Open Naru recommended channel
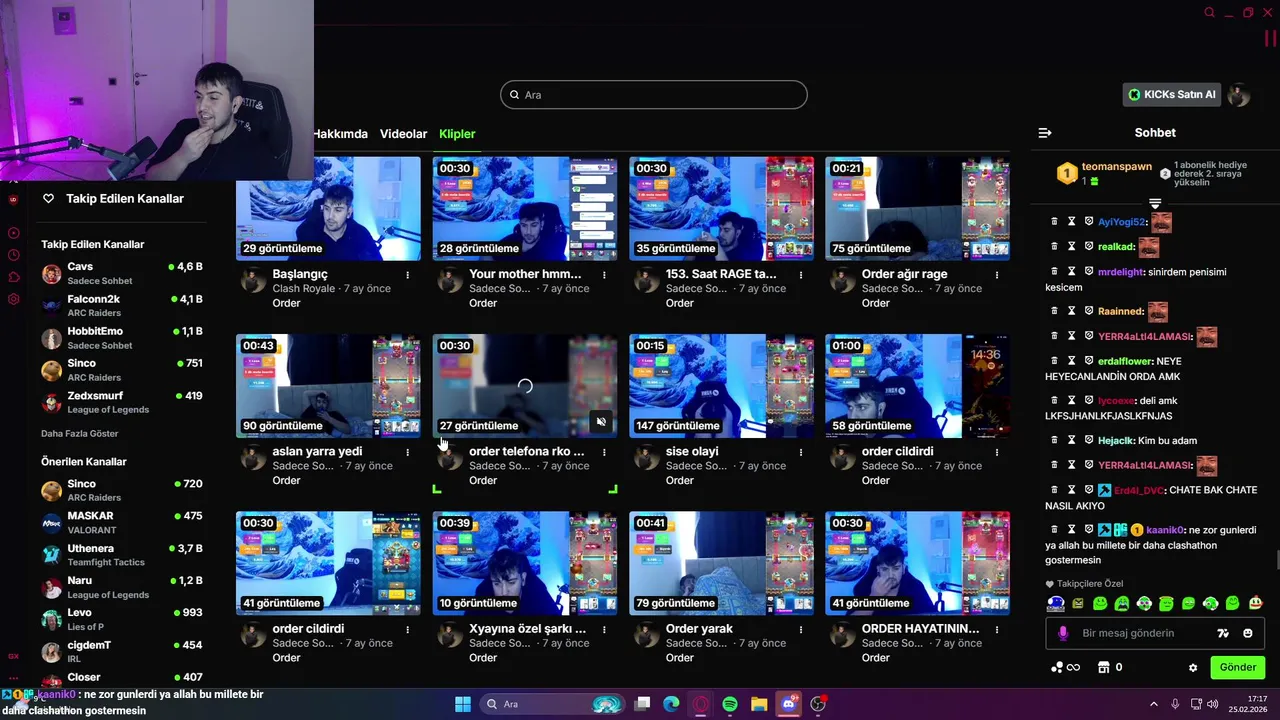 (x=122, y=587)
